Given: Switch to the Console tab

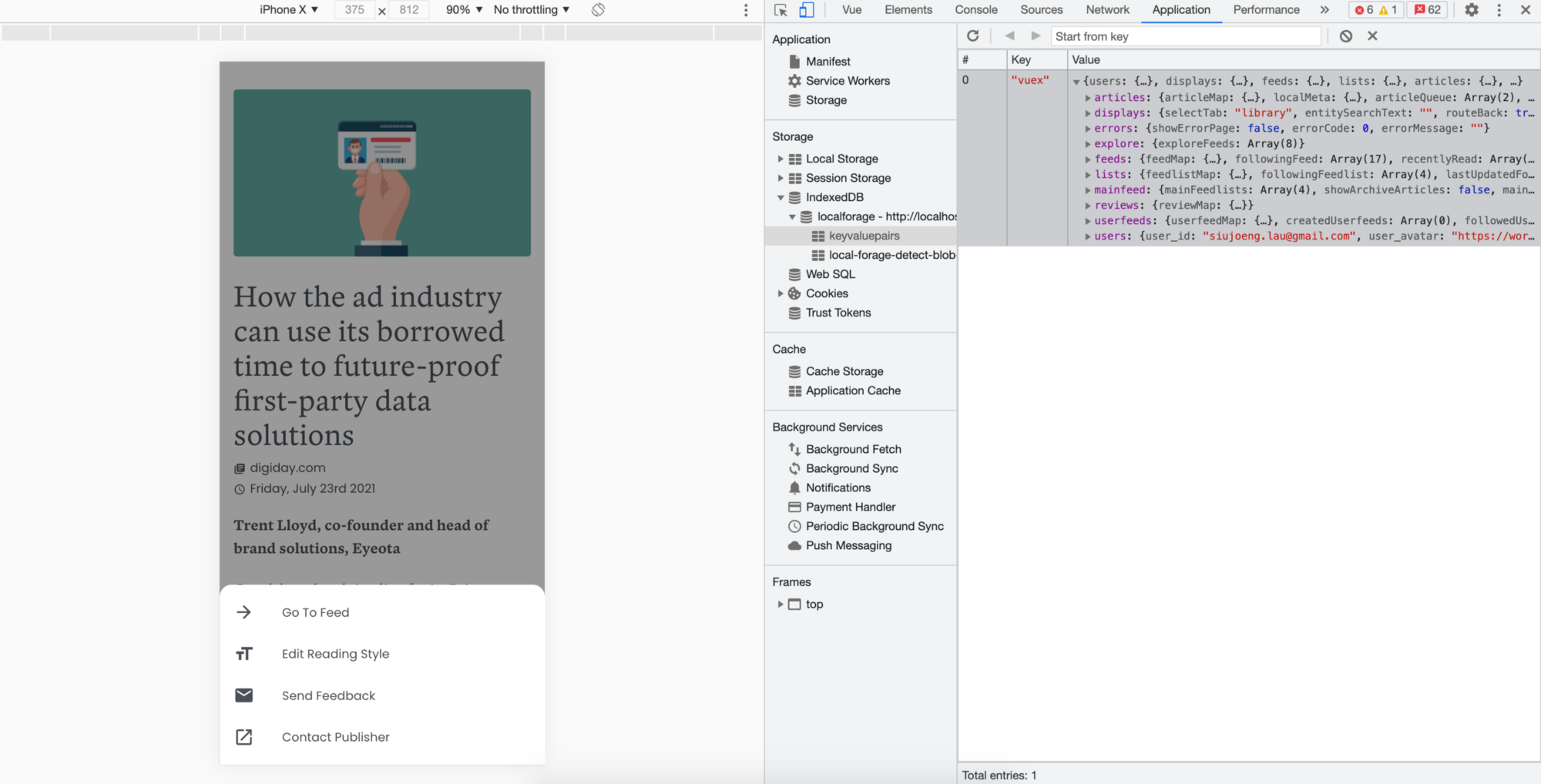Looking at the screenshot, I should click(x=975, y=10).
